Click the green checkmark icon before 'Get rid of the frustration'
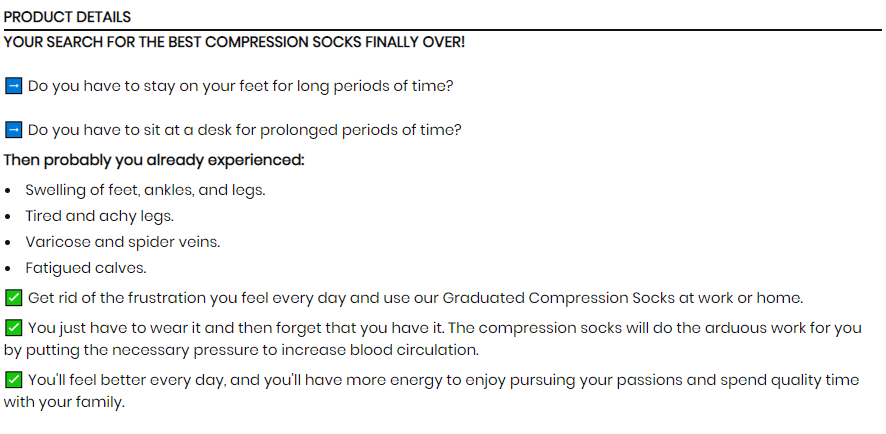The width and height of the screenshot is (886, 434). [14, 298]
